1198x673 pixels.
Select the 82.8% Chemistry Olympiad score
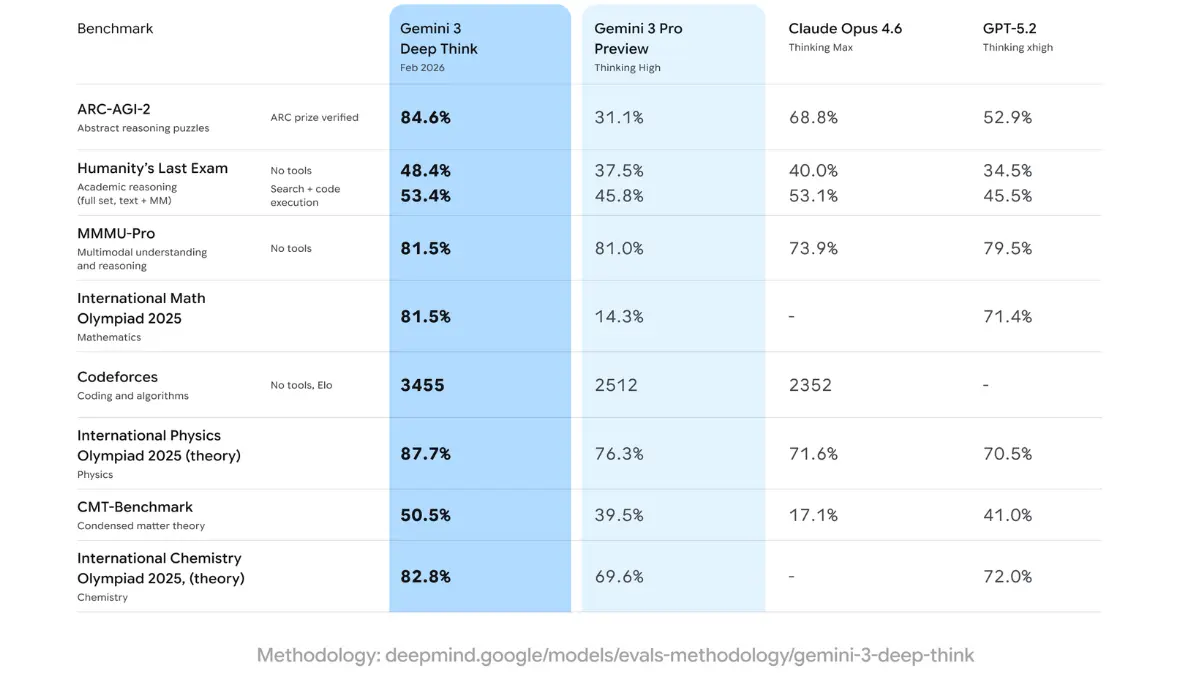[x=425, y=577]
